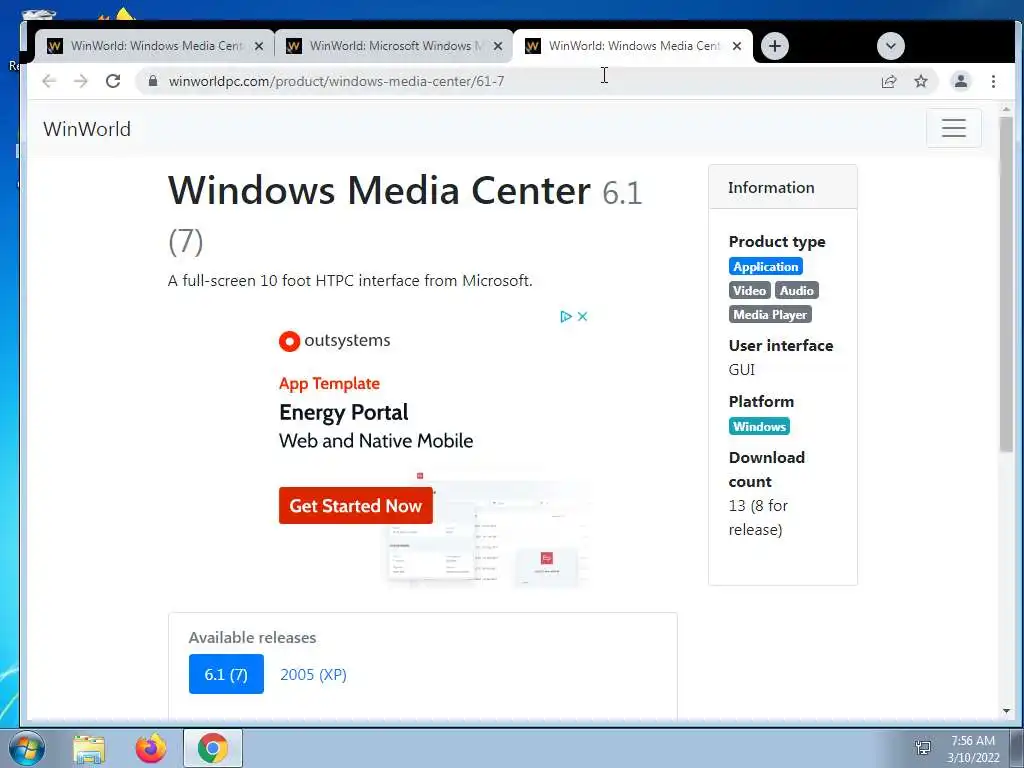This screenshot has width=1024, height=768.
Task: Close the Microsoft Windows tab
Action: coord(498,46)
